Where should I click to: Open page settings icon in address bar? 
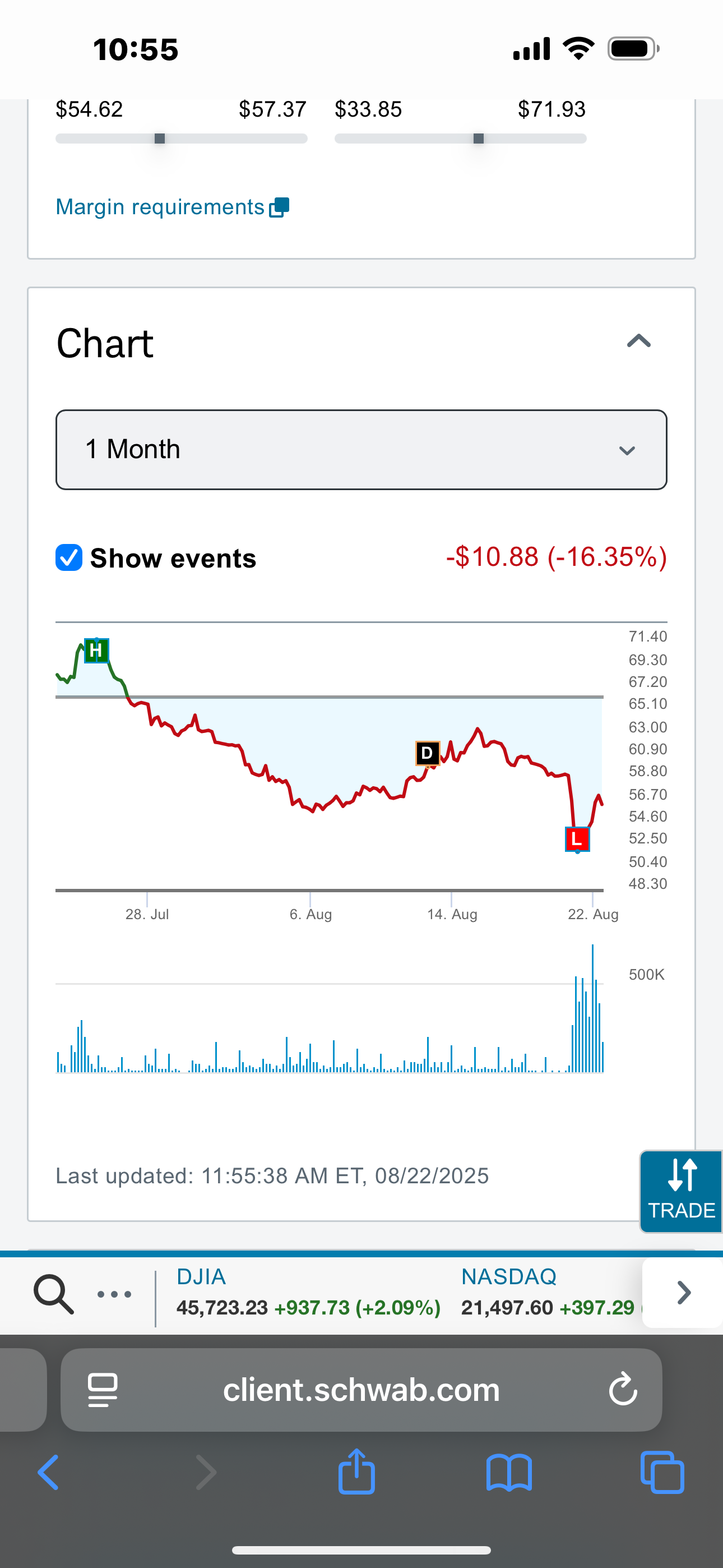point(103,1390)
